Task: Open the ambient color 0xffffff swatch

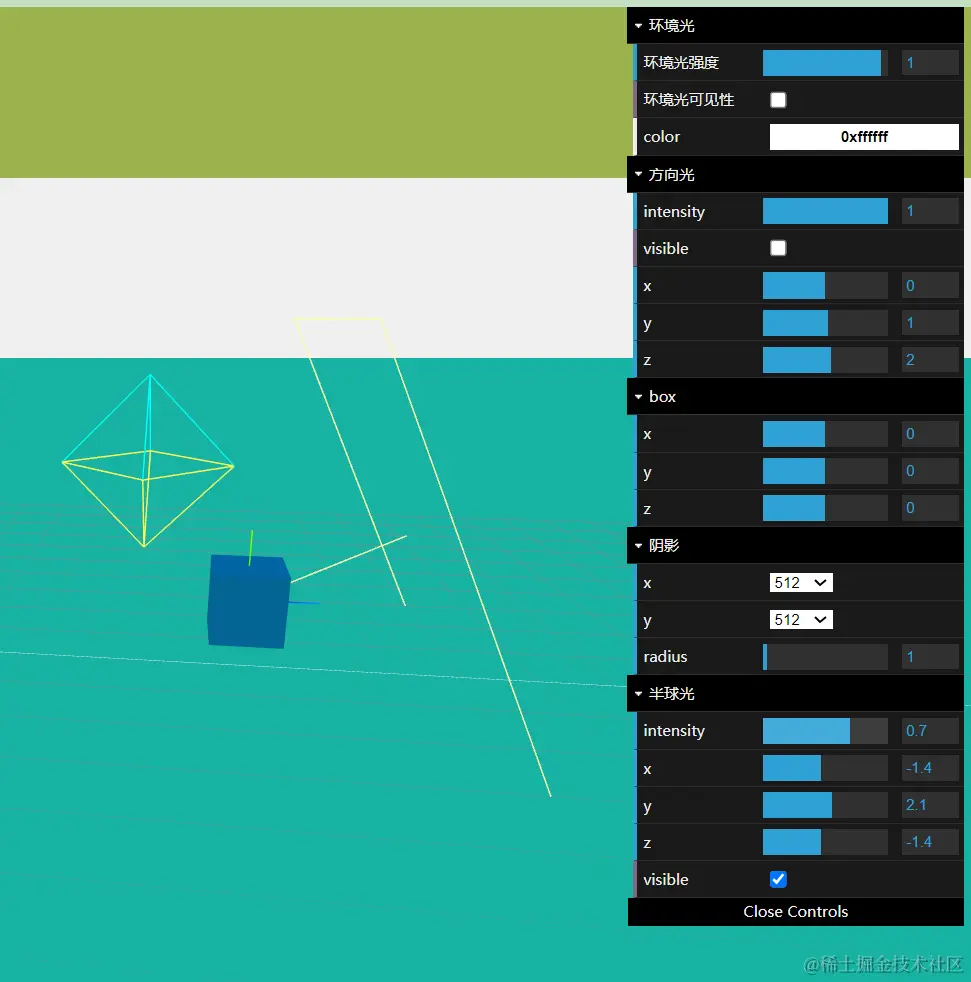Action: 864,137
